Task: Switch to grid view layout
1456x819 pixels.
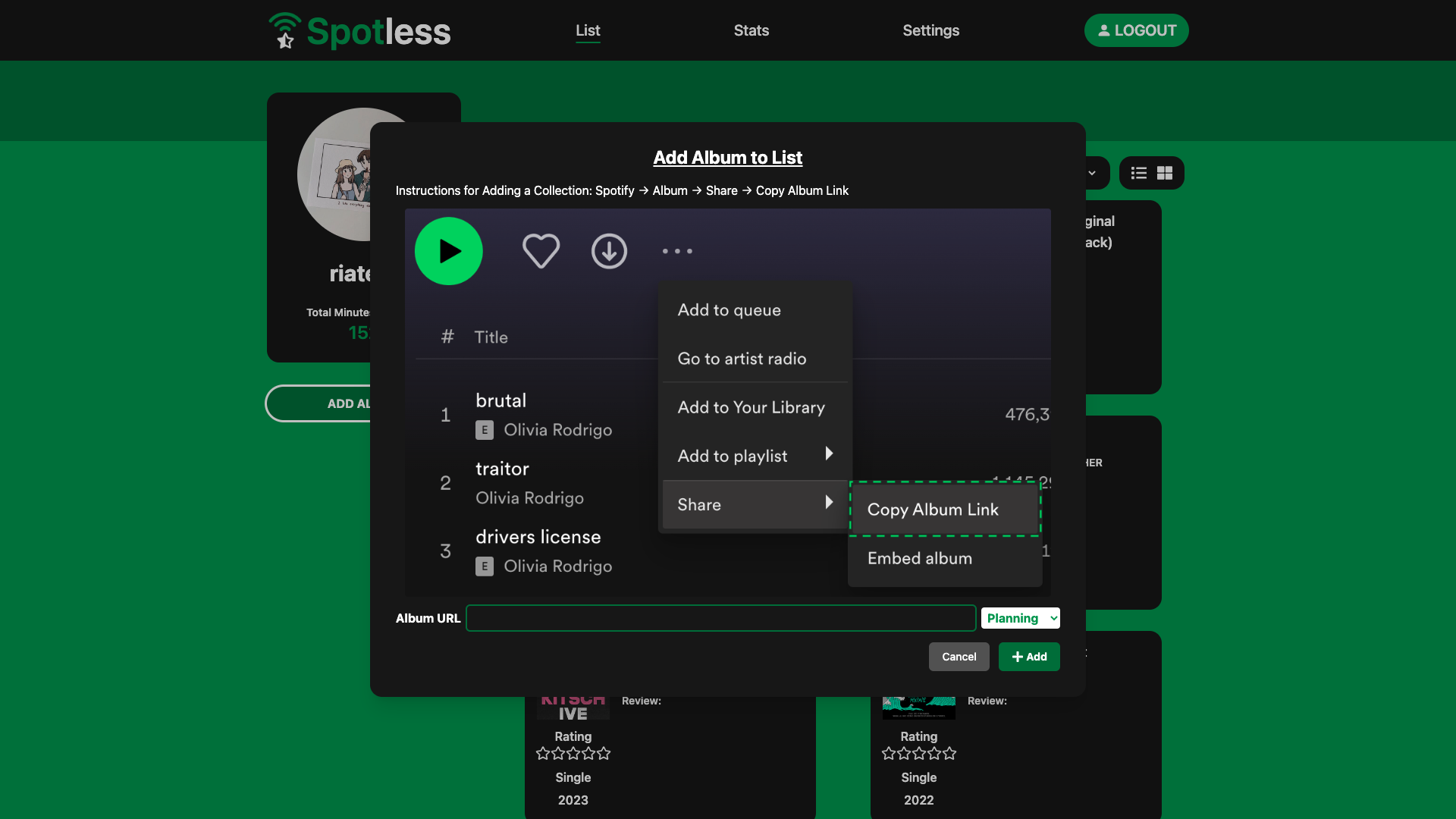Action: tap(1166, 173)
